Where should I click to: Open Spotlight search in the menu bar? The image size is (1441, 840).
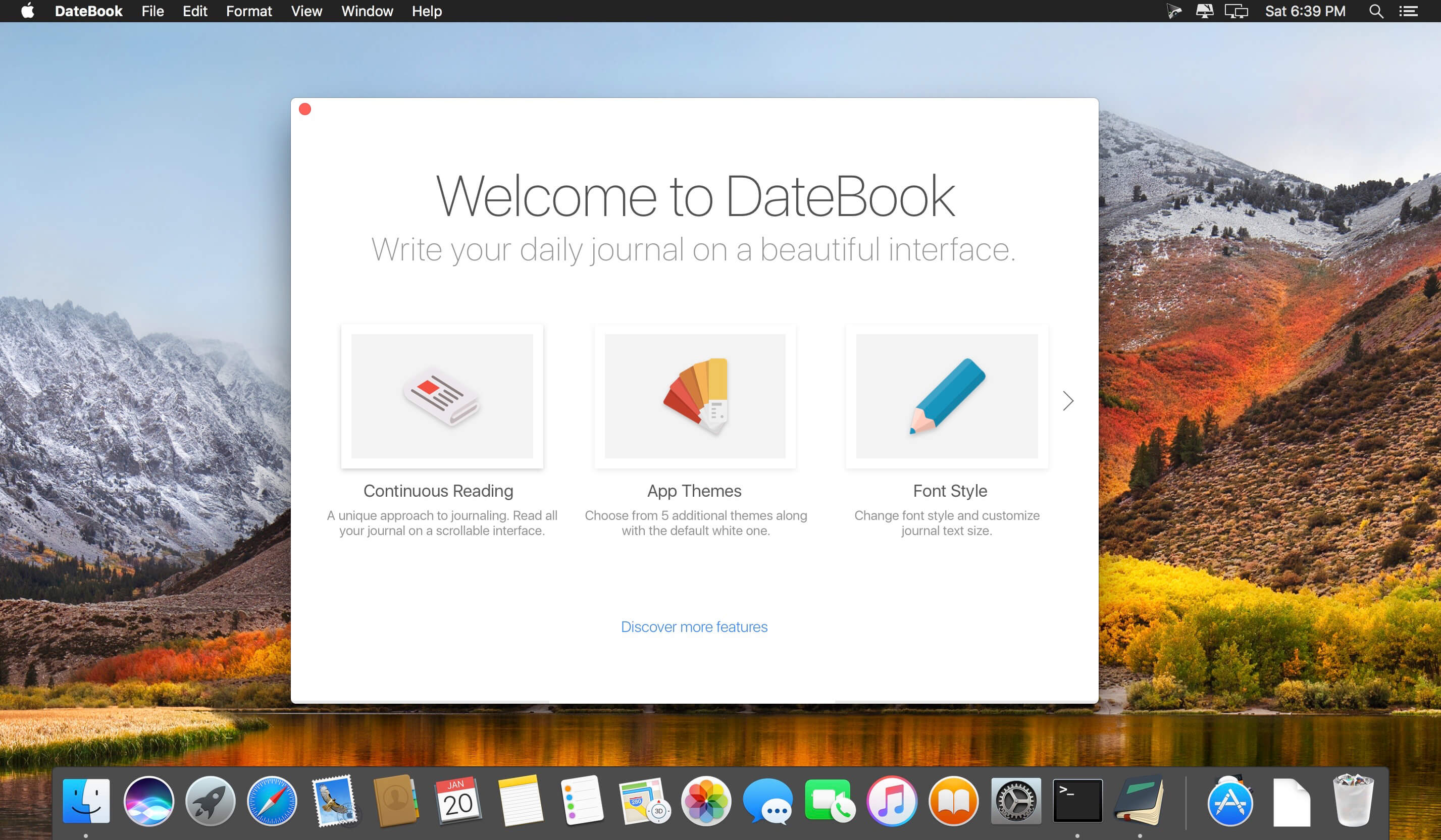click(1376, 11)
